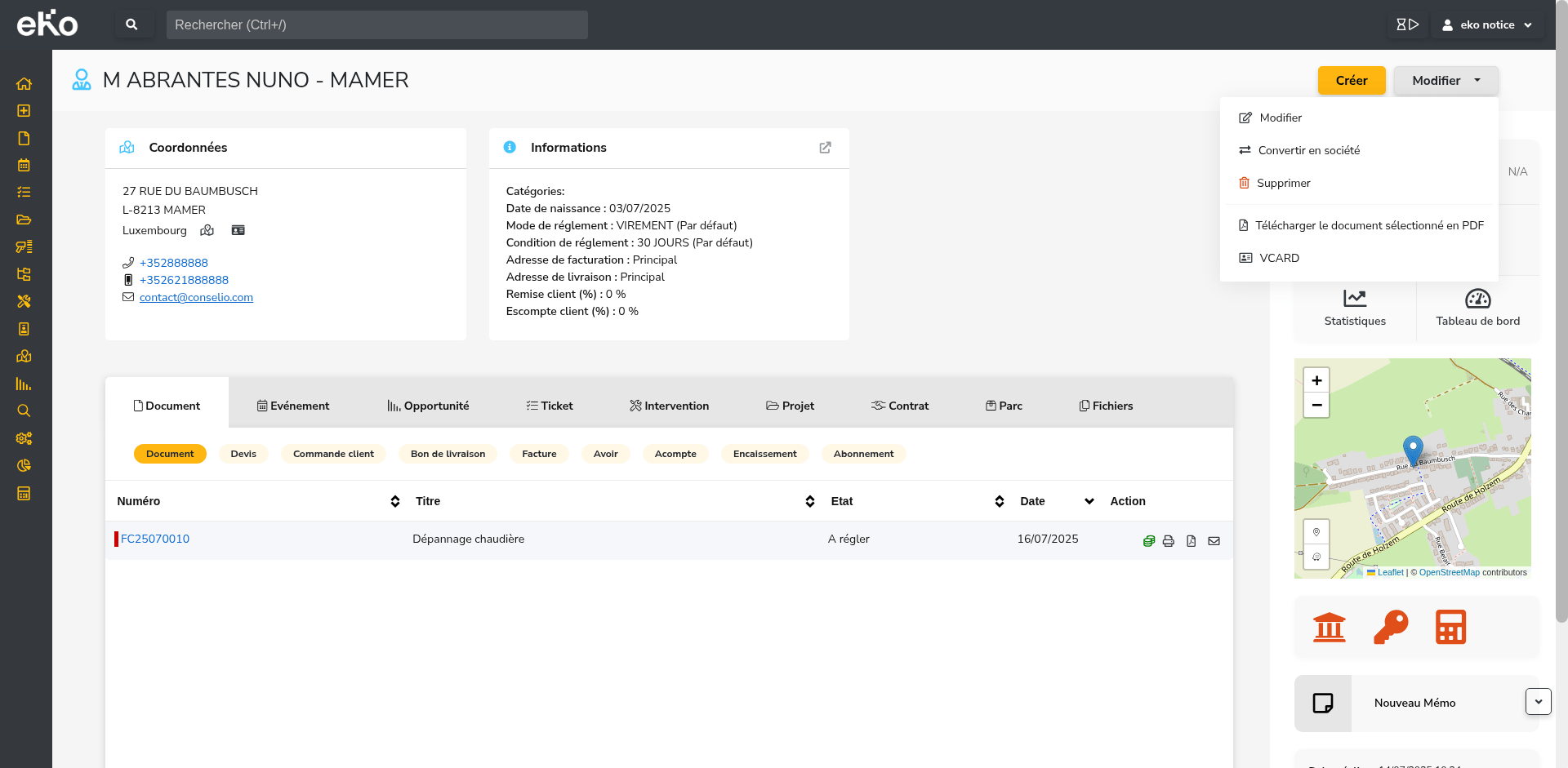Send invoice FC25070010 by email
This screenshot has height=768, width=1568.
tap(1214, 540)
